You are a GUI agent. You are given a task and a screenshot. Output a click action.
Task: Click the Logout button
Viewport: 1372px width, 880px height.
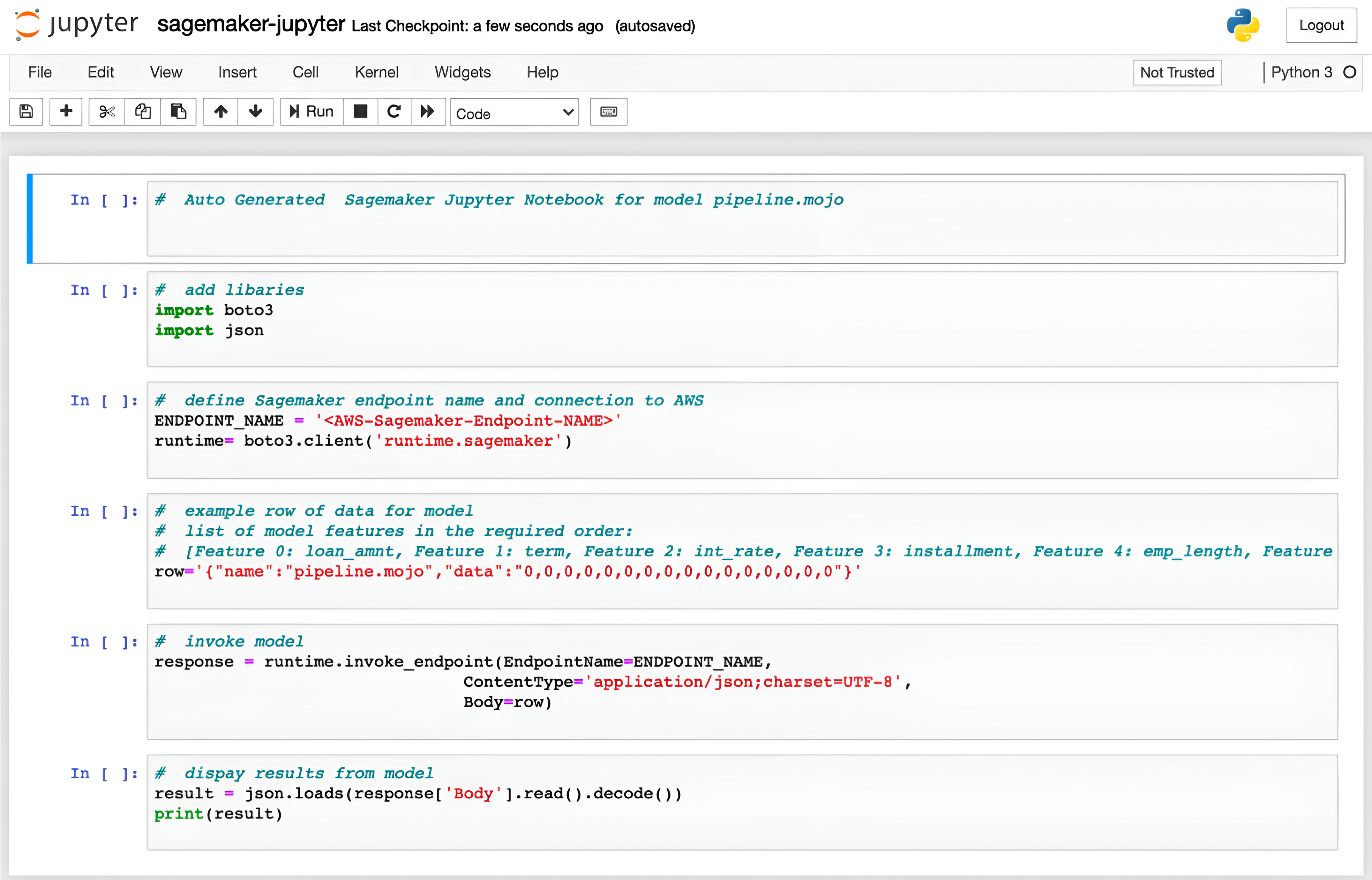[x=1321, y=25]
